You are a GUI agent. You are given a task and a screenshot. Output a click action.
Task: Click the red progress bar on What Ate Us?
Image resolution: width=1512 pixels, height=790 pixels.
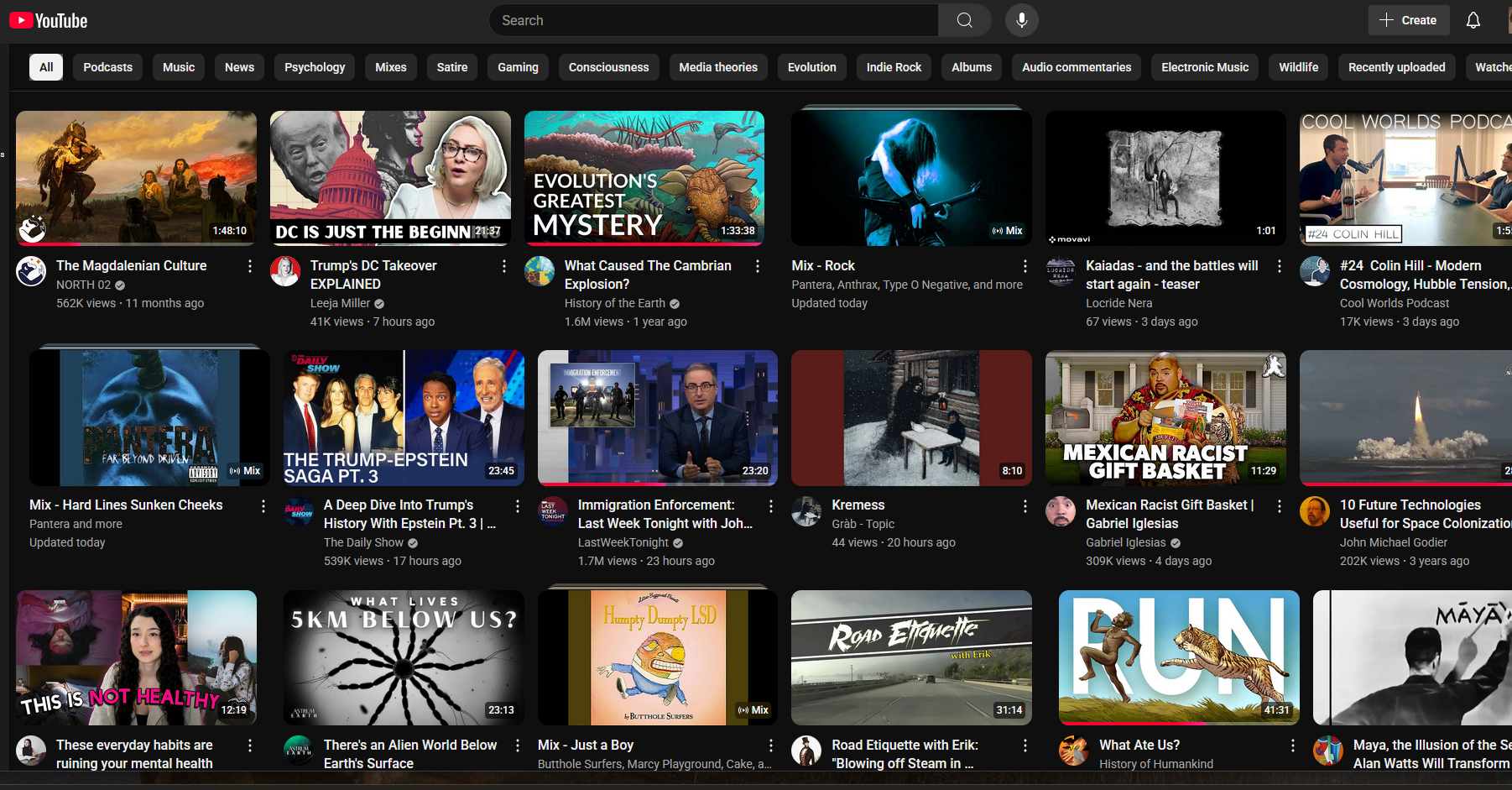(1133, 723)
